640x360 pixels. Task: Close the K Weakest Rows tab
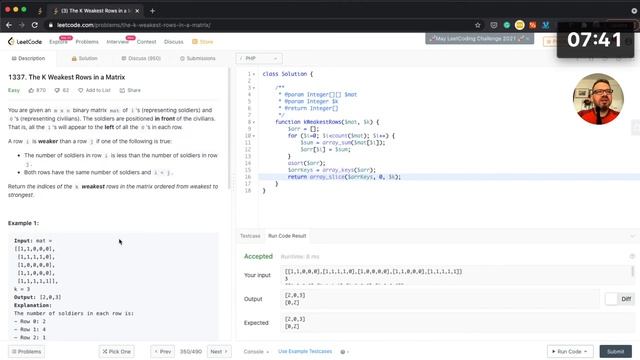(137, 11)
